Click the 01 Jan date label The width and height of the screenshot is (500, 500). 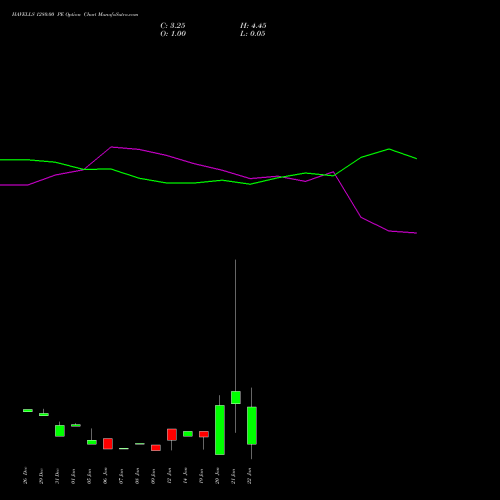[x=73, y=476]
